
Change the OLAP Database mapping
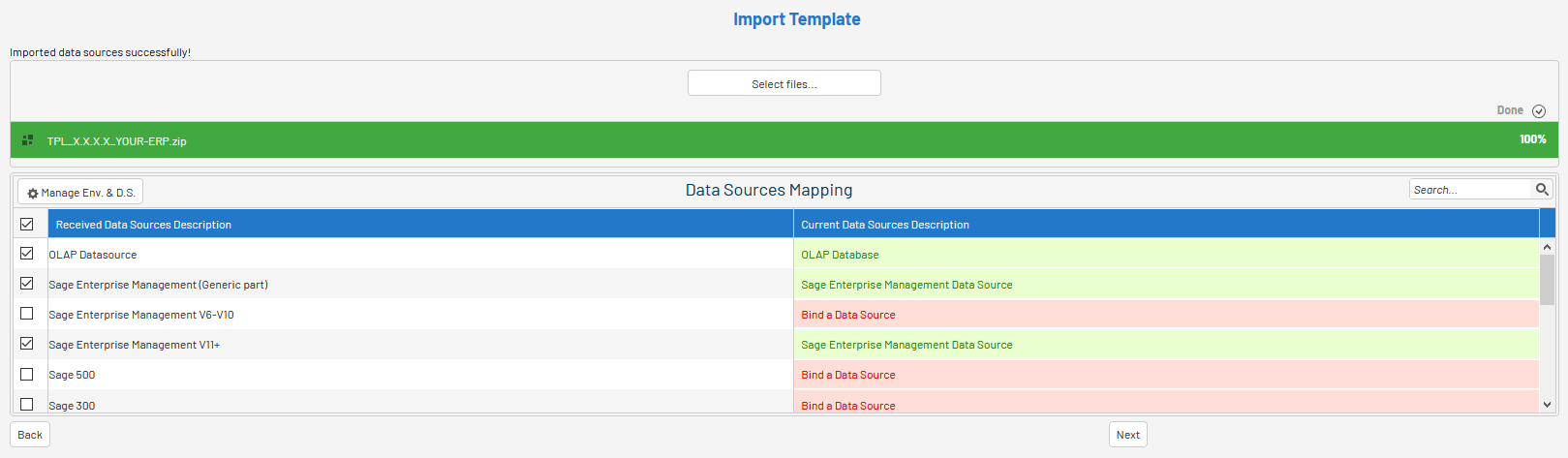[x=840, y=255]
